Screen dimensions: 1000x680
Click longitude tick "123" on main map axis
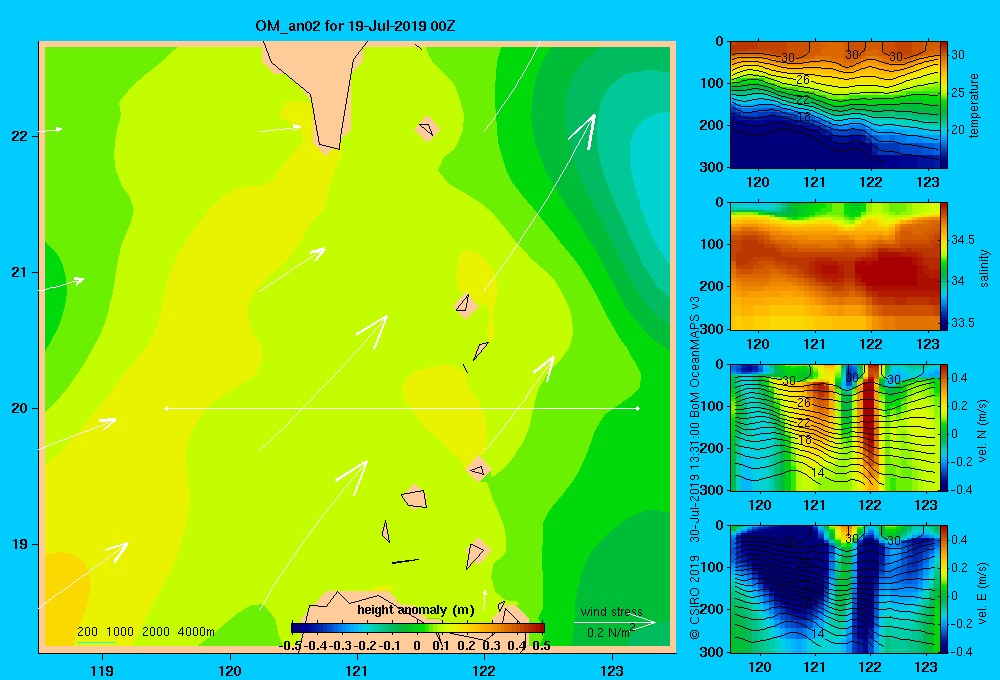tap(612, 670)
